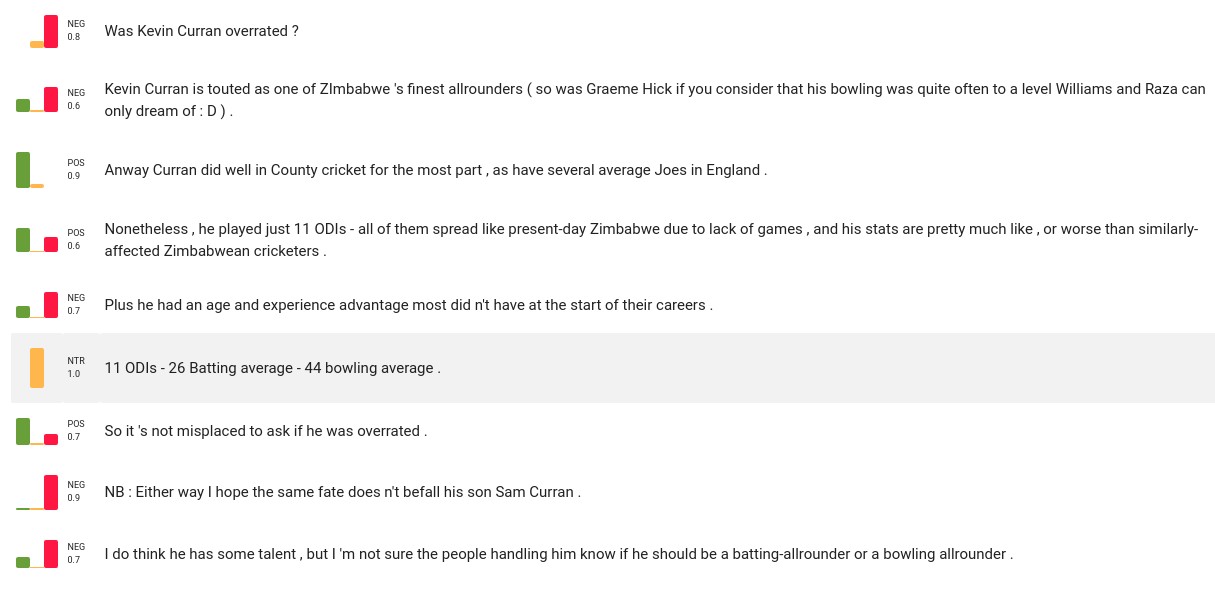Click the orange neutral bar in the highlighted row
This screenshot has width=1215, height=594.
(37, 368)
